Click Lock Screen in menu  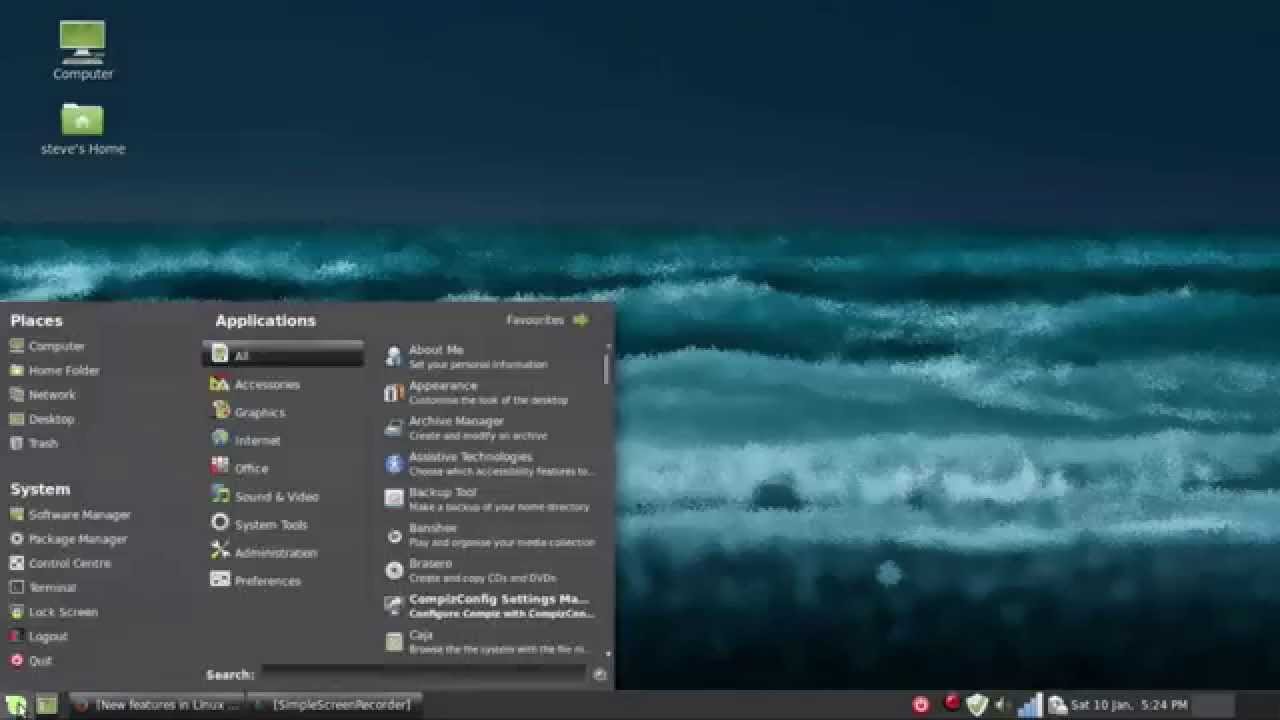[x=54, y=612]
